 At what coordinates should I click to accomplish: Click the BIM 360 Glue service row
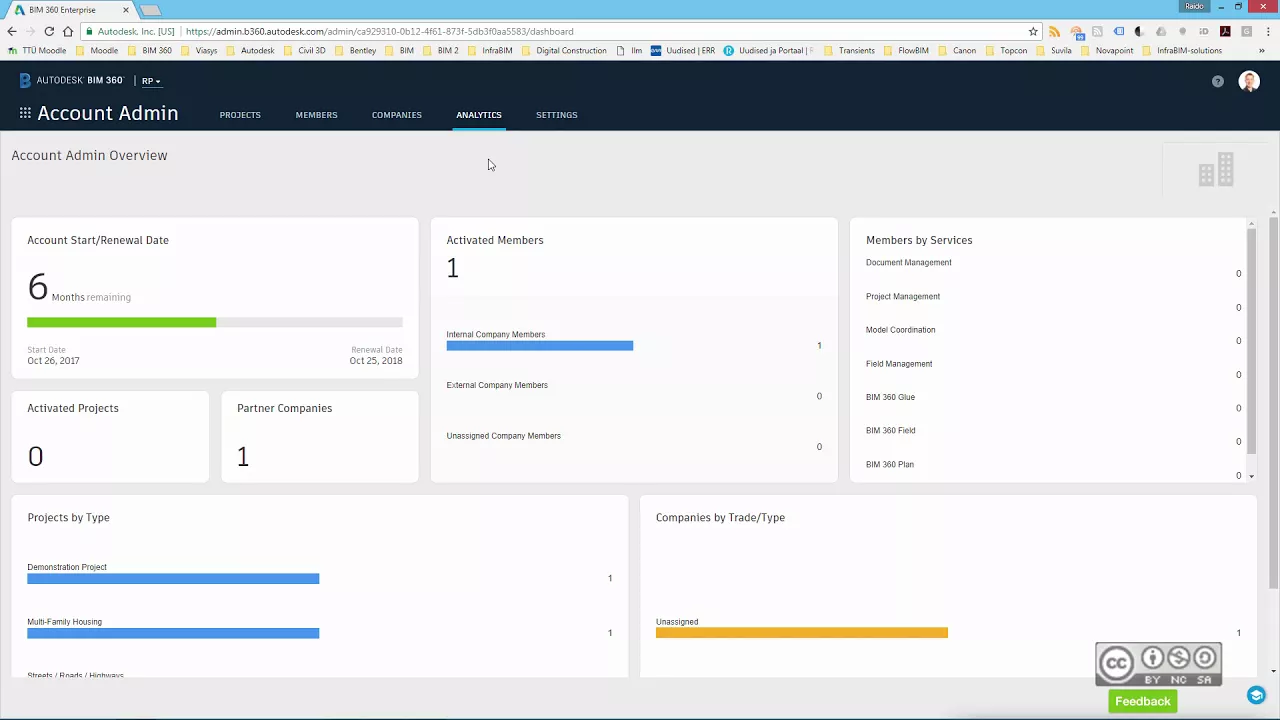(x=1053, y=402)
